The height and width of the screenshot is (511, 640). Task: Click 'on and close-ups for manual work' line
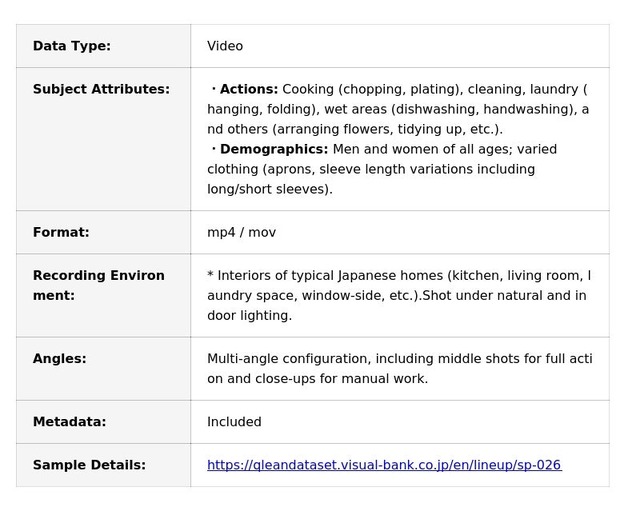click(x=317, y=378)
